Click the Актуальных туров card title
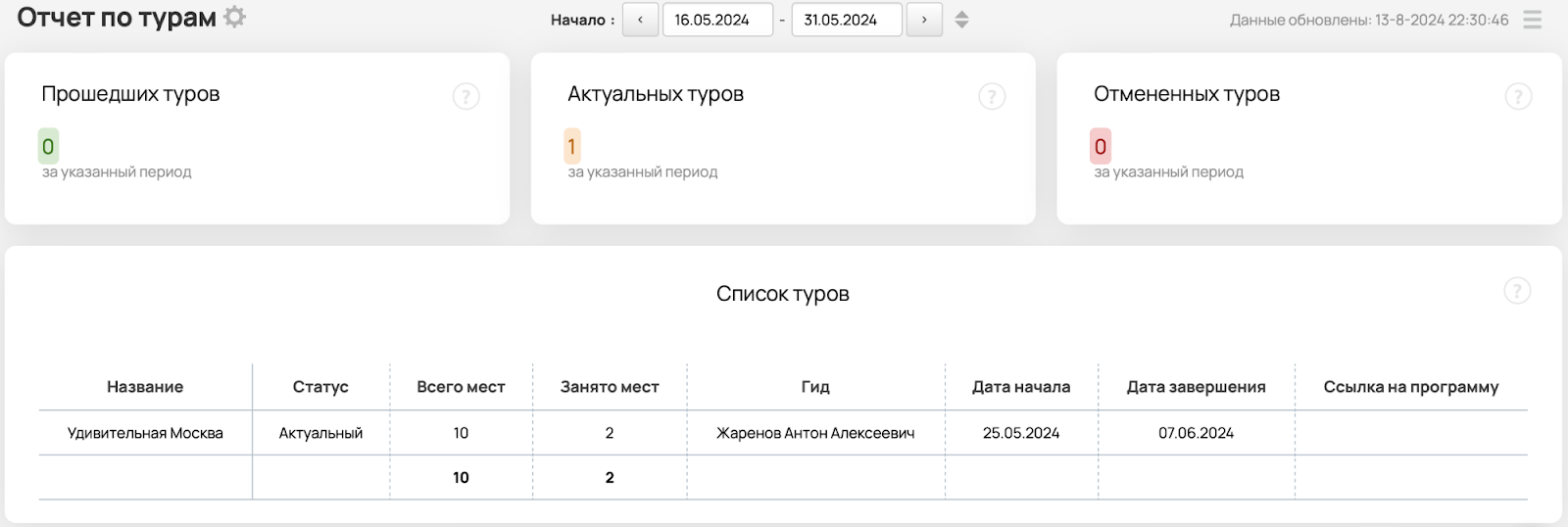This screenshot has width=1568, height=527. click(x=656, y=94)
